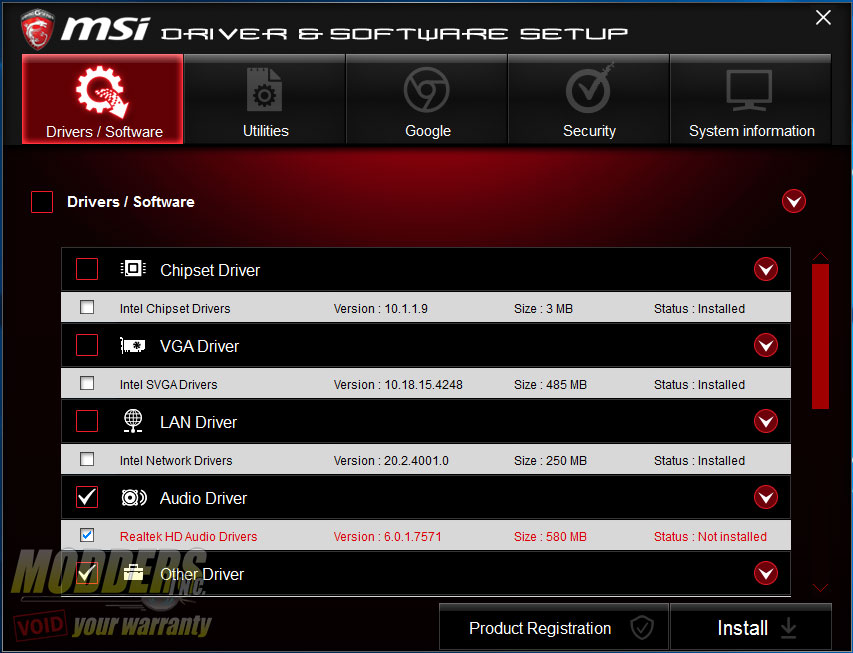This screenshot has height=653, width=853.
Task: Open the System information tab
Action: point(751,99)
